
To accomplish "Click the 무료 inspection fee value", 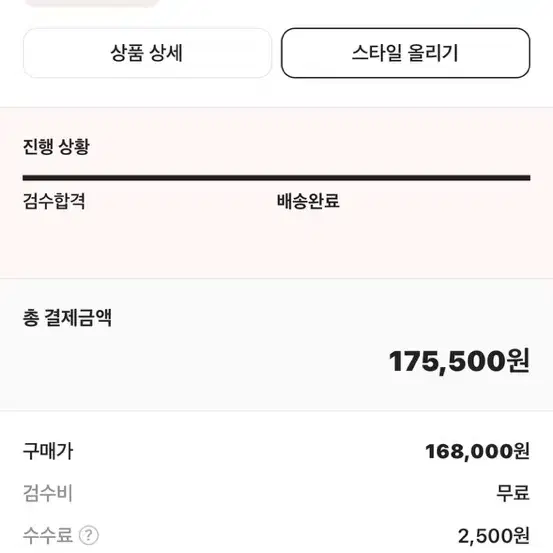I will 513,493.
